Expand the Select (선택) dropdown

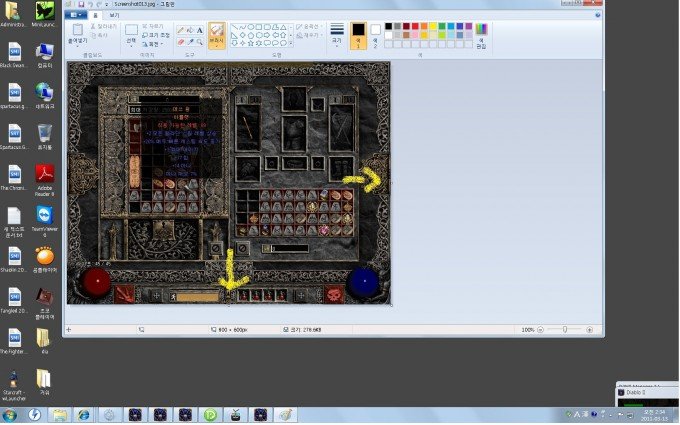(x=131, y=46)
